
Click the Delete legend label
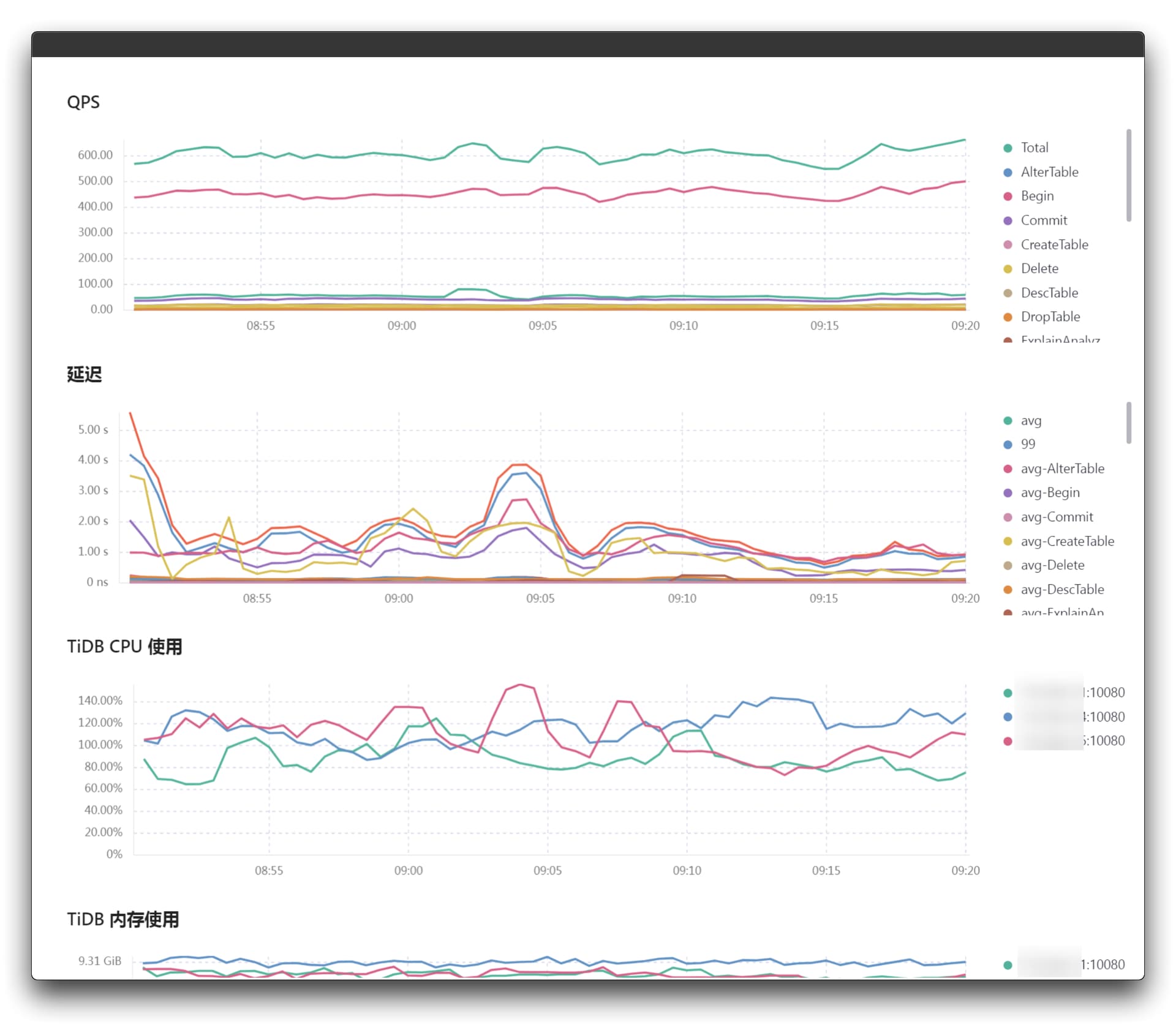click(x=1039, y=268)
